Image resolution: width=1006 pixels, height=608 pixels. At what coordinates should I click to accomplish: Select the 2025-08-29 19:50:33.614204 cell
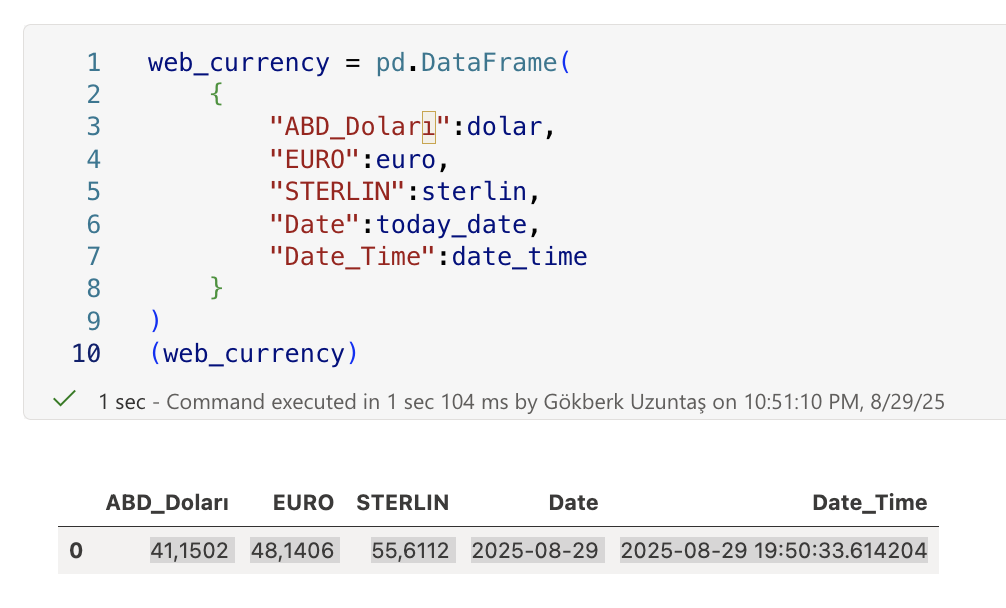773,550
